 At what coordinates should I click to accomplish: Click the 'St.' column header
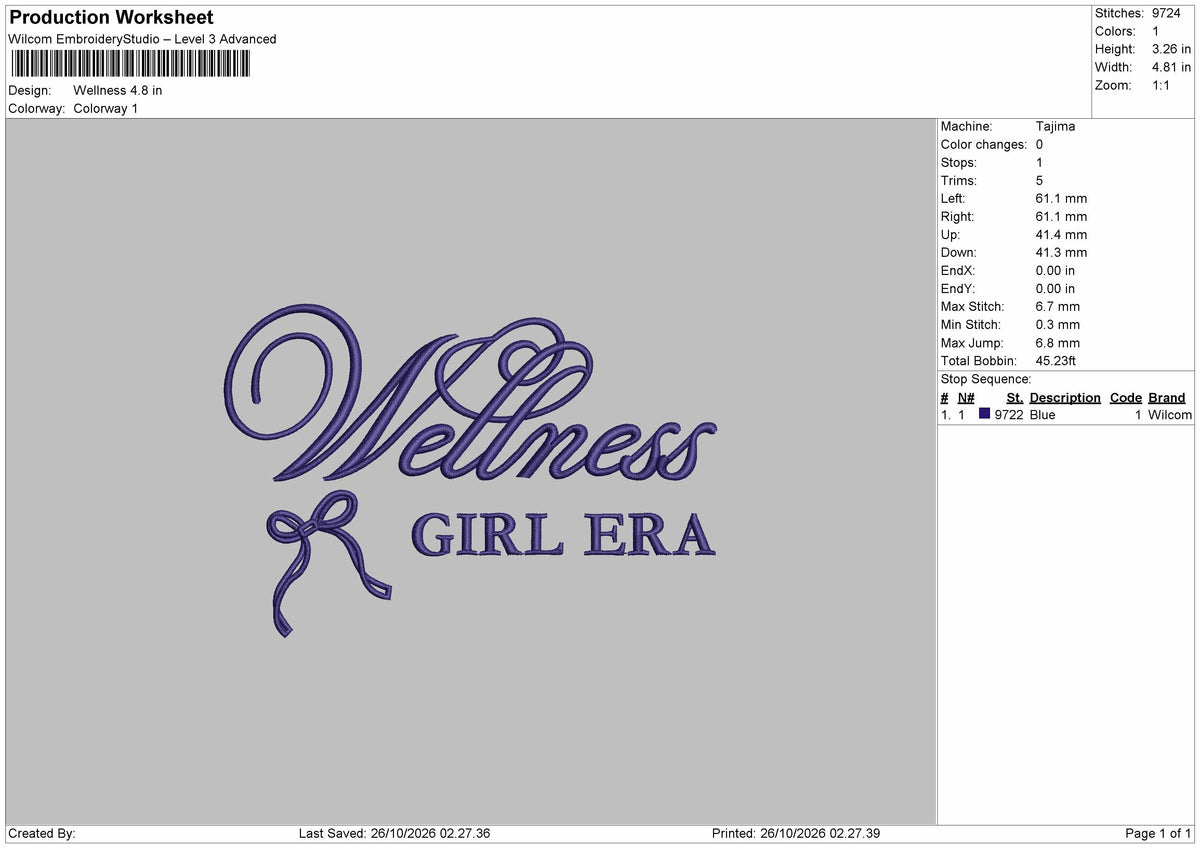pyautogui.click(x=1015, y=397)
